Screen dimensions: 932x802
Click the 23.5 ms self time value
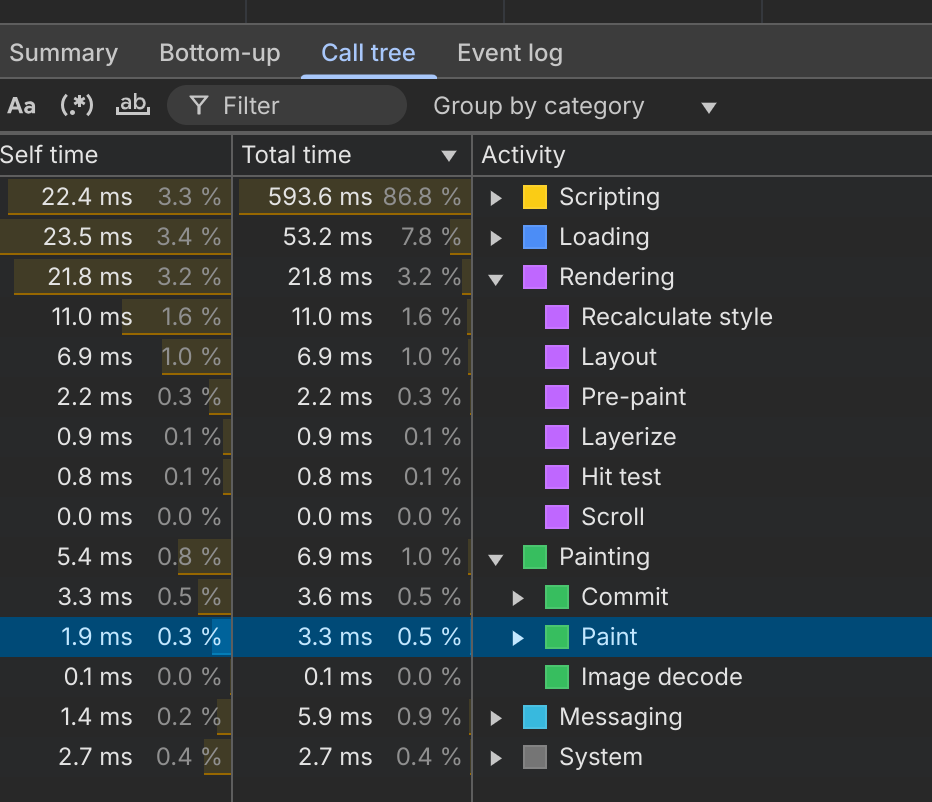(x=87, y=237)
